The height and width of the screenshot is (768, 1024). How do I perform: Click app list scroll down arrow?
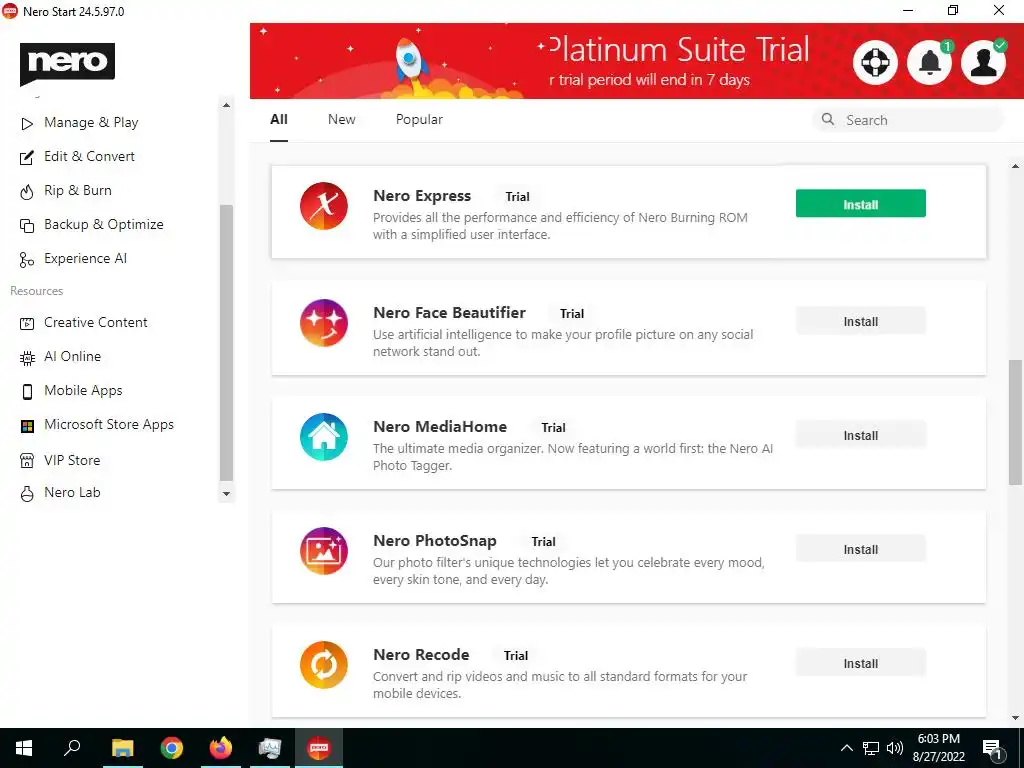[x=1015, y=718]
